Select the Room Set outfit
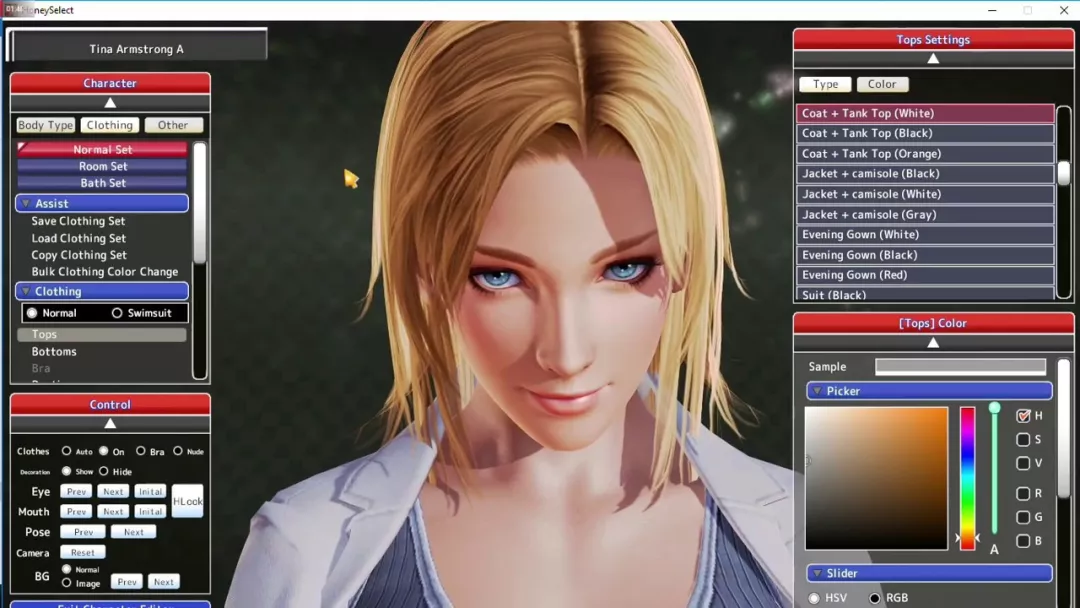1080x608 pixels. pos(102,166)
